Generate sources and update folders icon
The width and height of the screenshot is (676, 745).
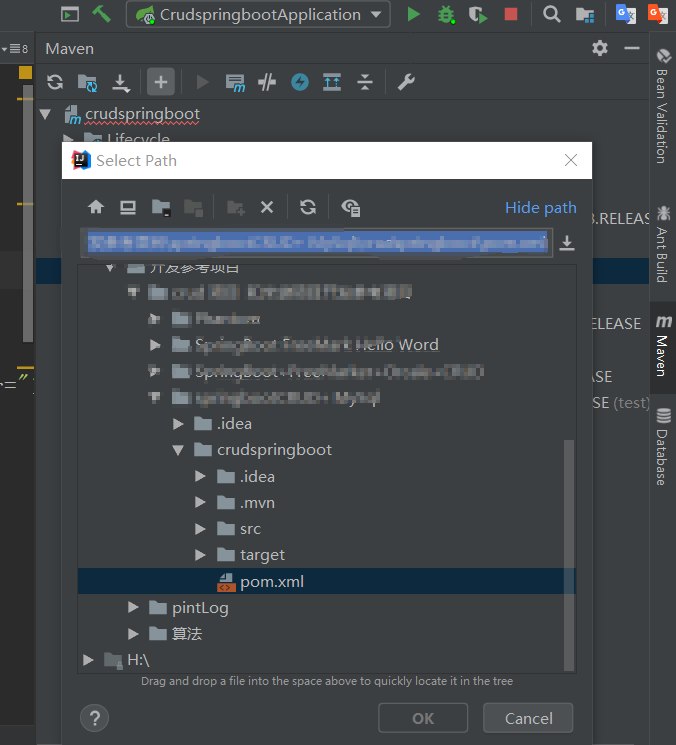87,83
